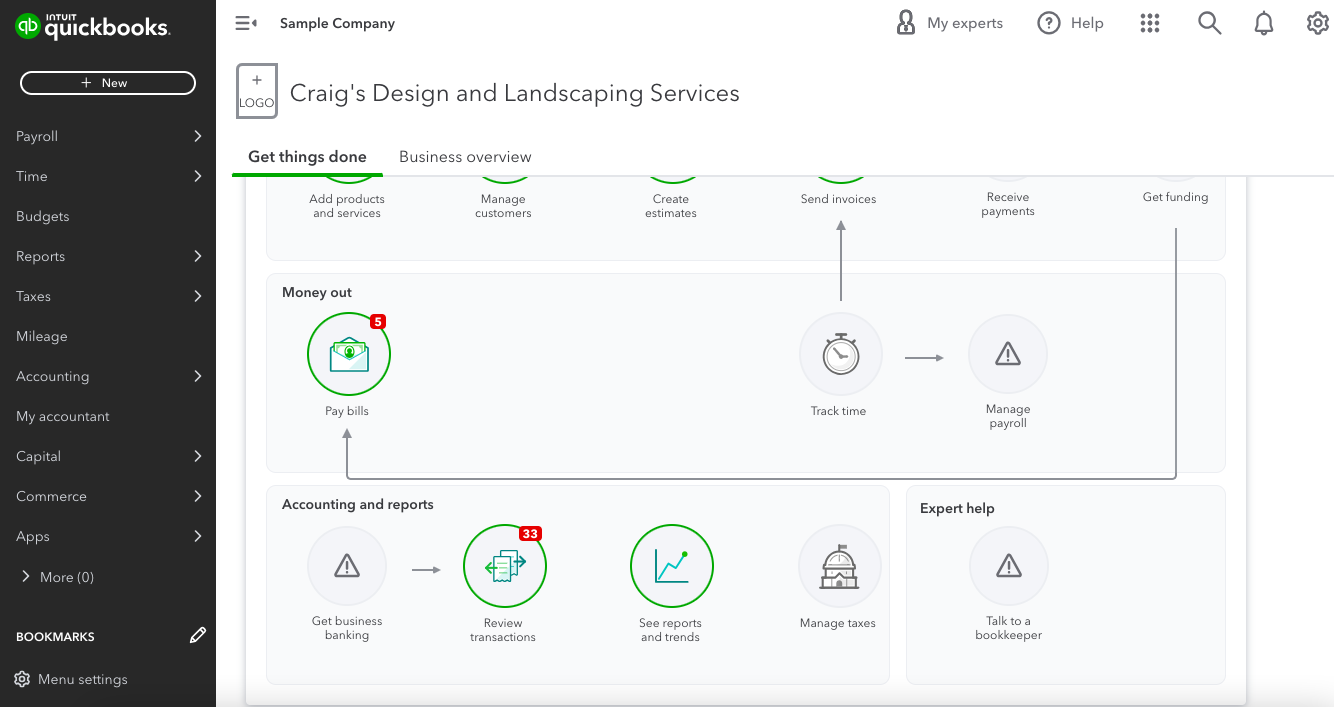Open the Help menu icon
This screenshot has width=1334, height=707.
pyautogui.click(x=1048, y=22)
